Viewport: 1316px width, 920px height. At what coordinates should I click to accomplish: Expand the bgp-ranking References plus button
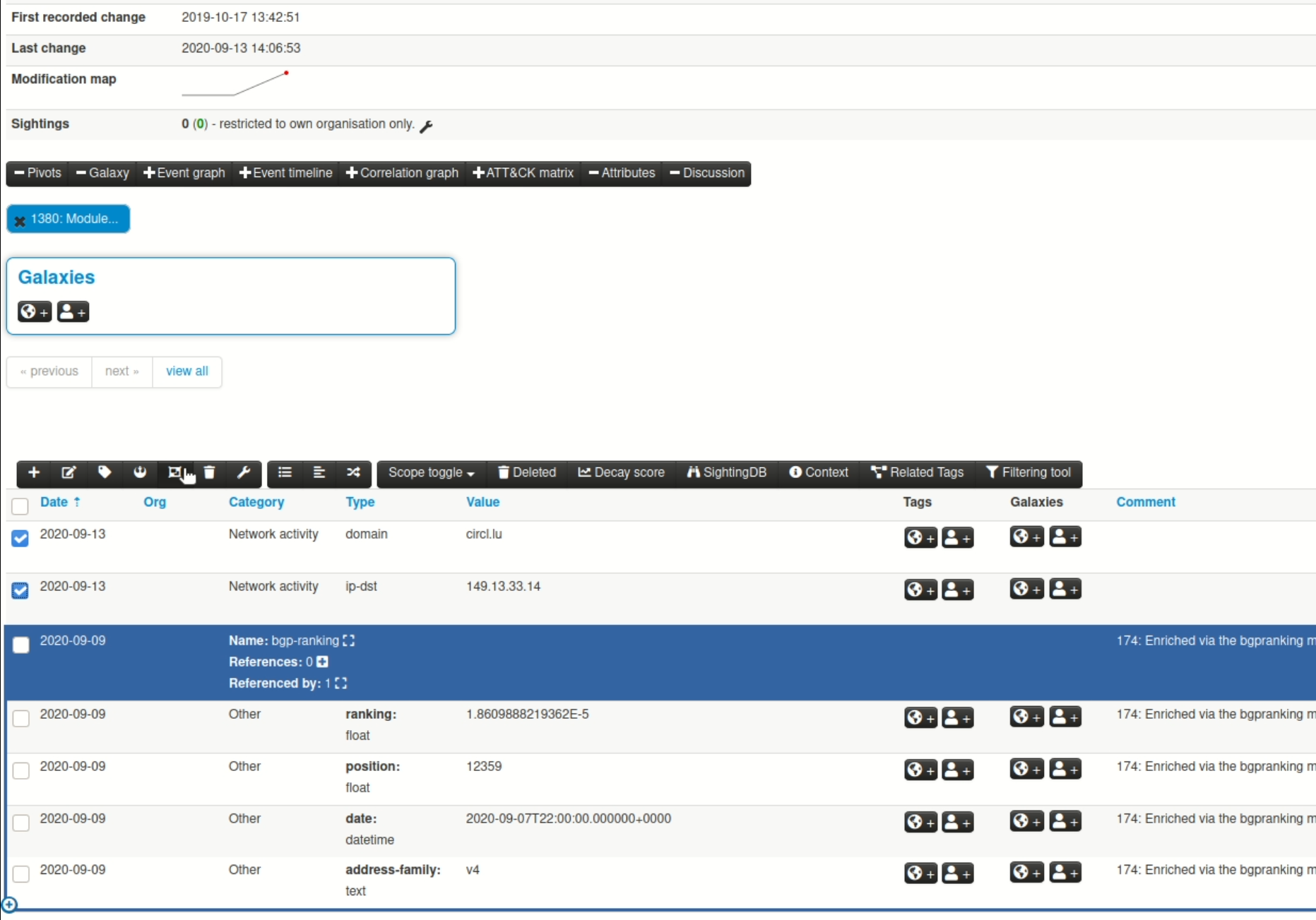coord(323,662)
